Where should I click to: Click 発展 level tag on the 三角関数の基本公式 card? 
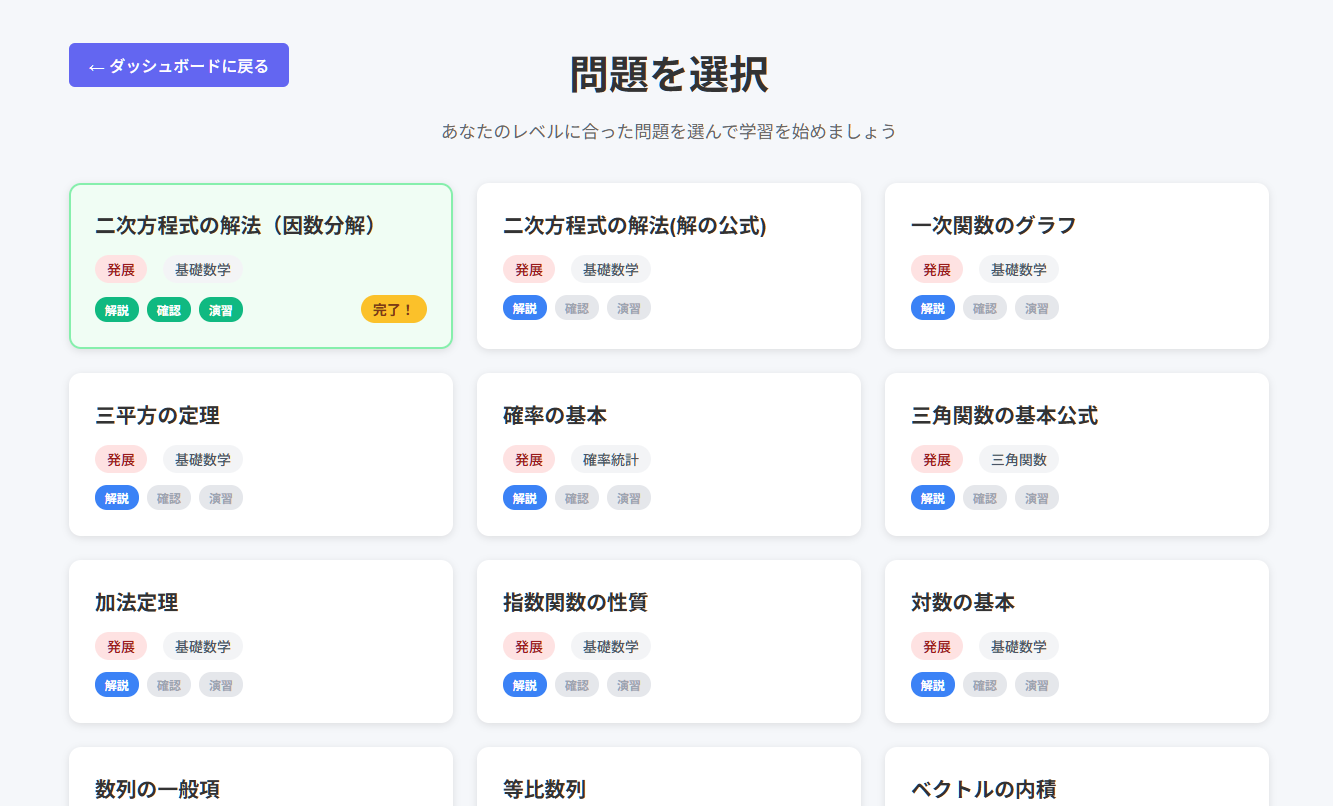[x=937, y=460]
